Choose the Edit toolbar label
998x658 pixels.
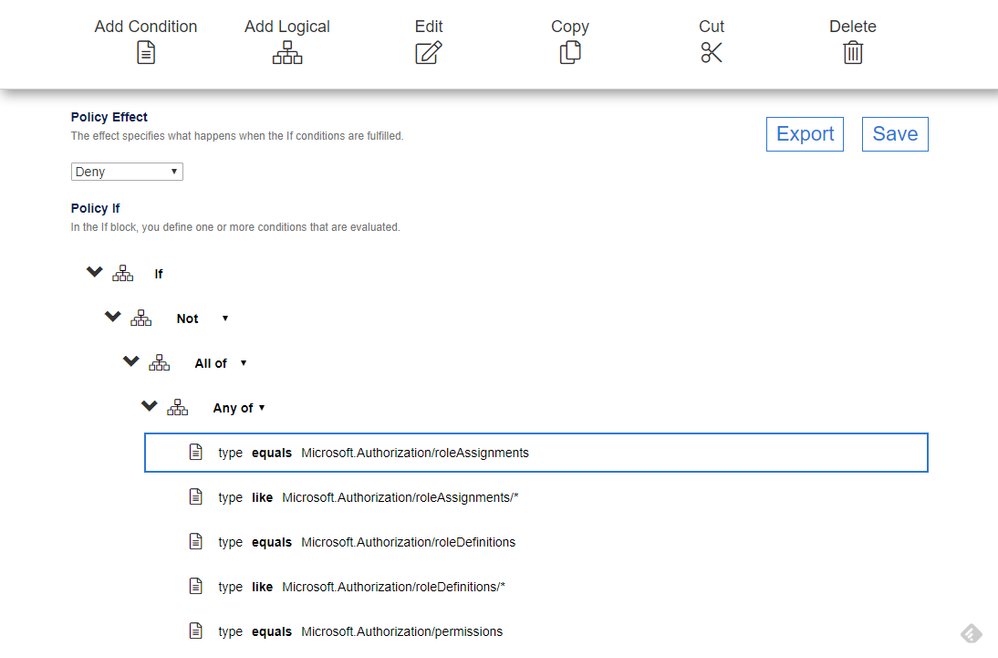[x=428, y=26]
